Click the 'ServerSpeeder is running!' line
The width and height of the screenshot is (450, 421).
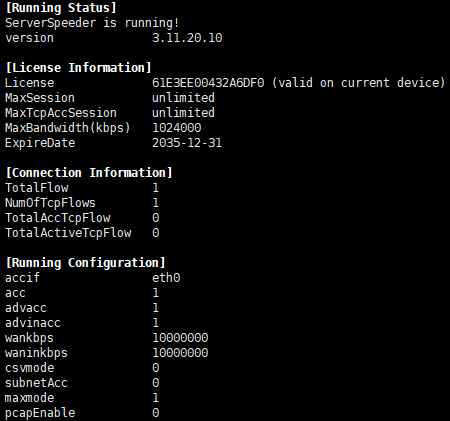(x=92, y=23)
